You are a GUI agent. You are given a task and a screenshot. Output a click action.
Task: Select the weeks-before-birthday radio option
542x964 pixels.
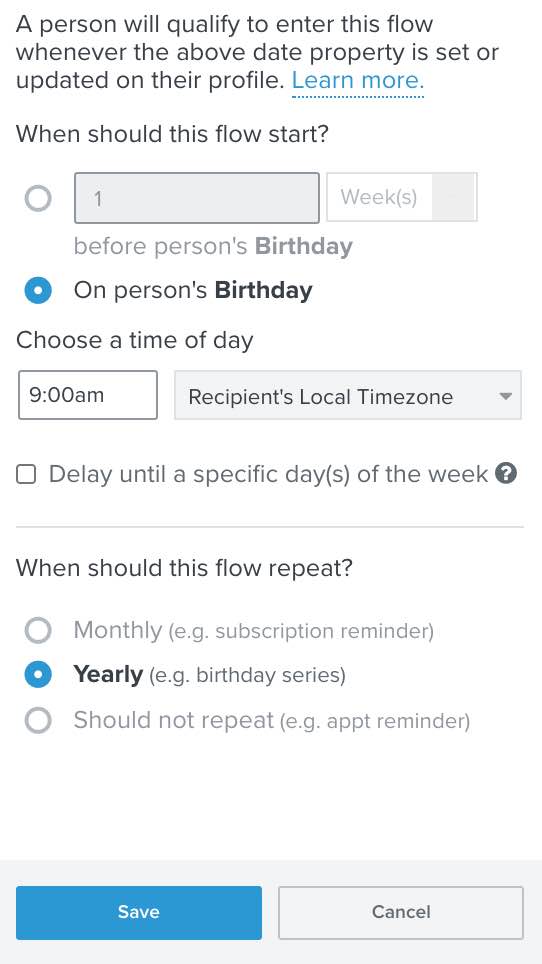pos(38,199)
